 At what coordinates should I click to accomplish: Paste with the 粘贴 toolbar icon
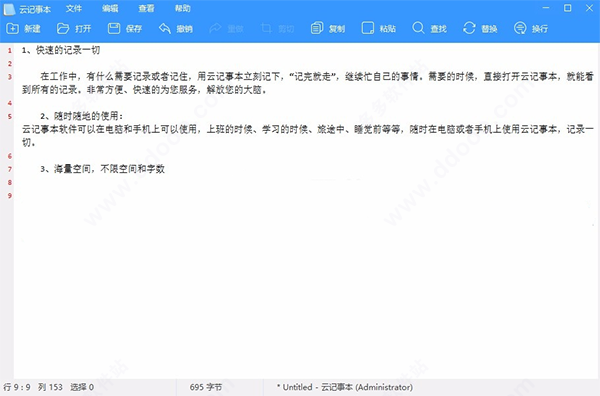pos(368,28)
